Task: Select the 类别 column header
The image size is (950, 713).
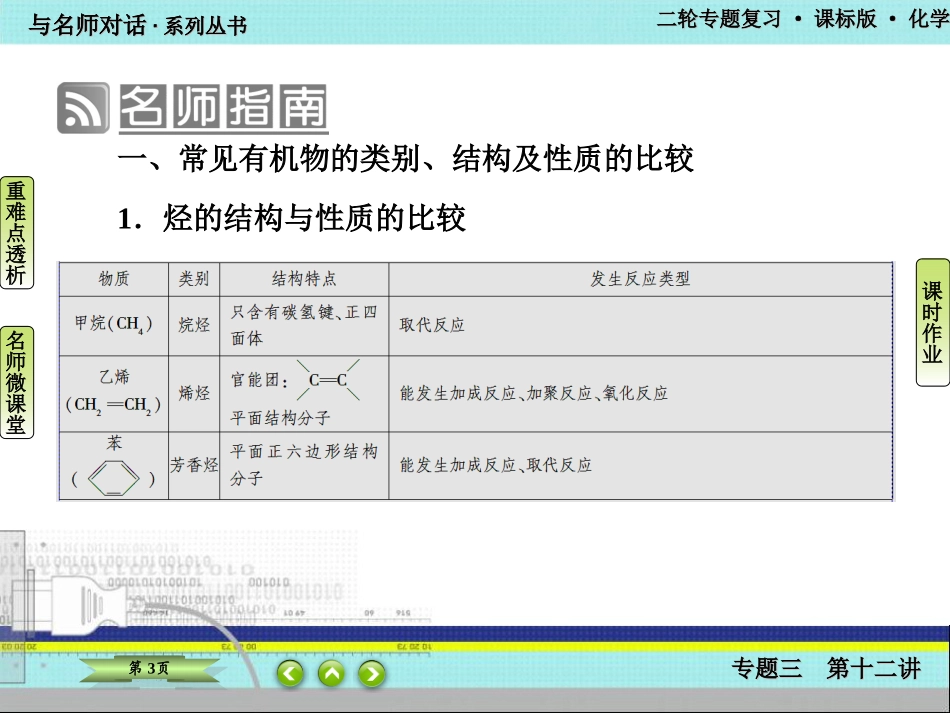Action: 194,279
